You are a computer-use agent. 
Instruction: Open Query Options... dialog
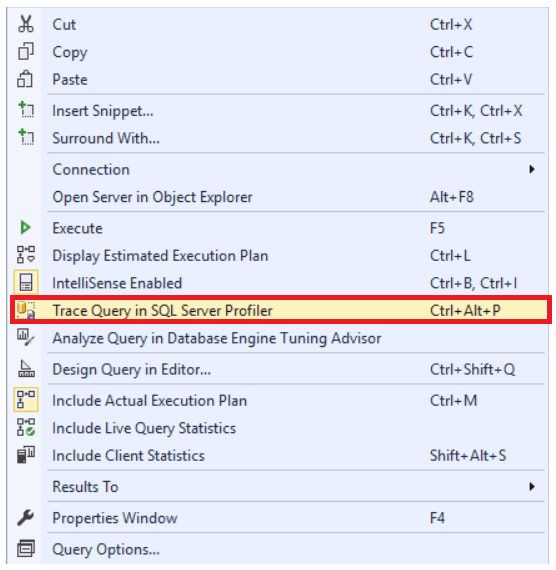coord(280,549)
